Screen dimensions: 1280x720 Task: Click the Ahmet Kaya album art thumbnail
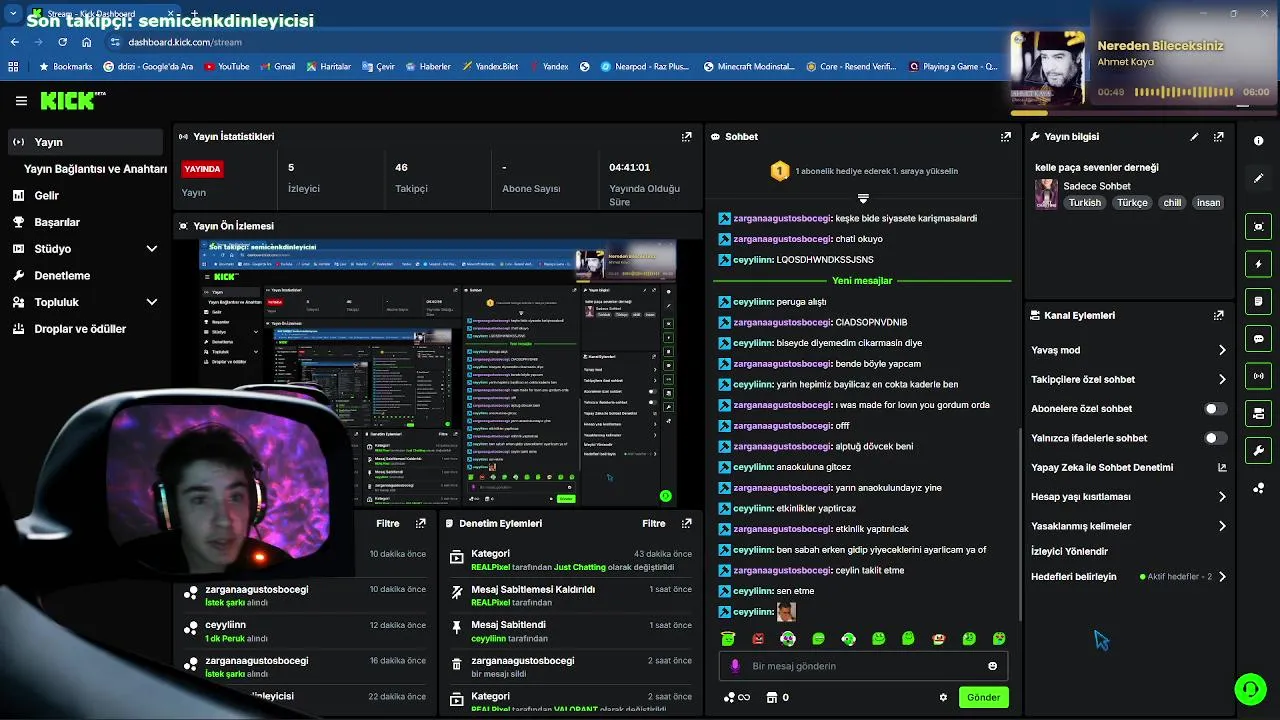pos(1047,68)
